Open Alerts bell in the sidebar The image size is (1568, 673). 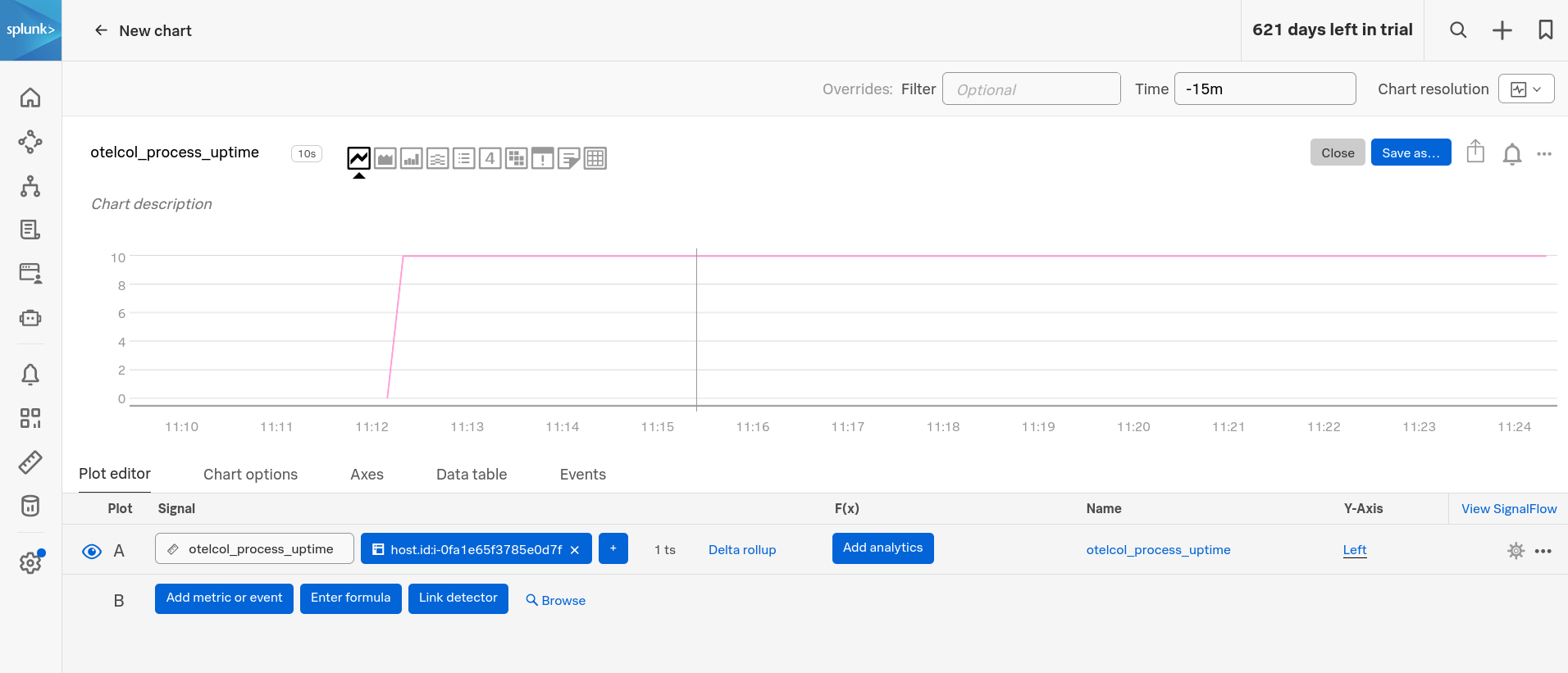coord(30,375)
